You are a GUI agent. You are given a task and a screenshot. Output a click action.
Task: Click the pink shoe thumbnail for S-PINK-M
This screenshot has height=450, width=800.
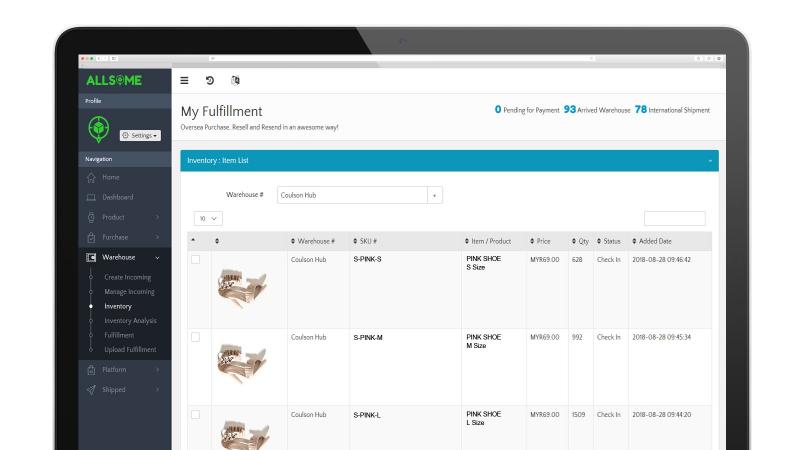(x=241, y=362)
